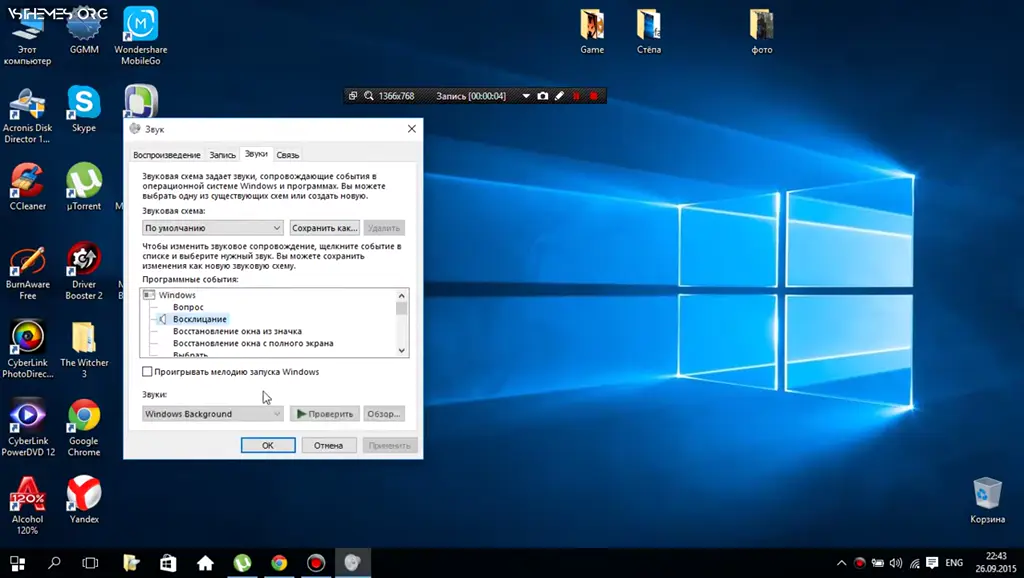Image resolution: width=1024 pixels, height=578 pixels.
Task: Confirm the sound dialog with OK
Action: point(268,445)
